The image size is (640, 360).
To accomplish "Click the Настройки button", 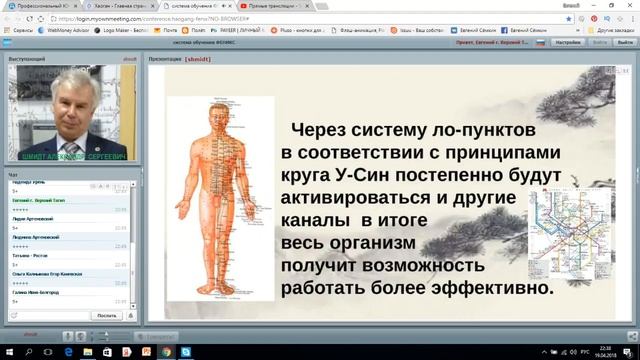I will 568,42.
